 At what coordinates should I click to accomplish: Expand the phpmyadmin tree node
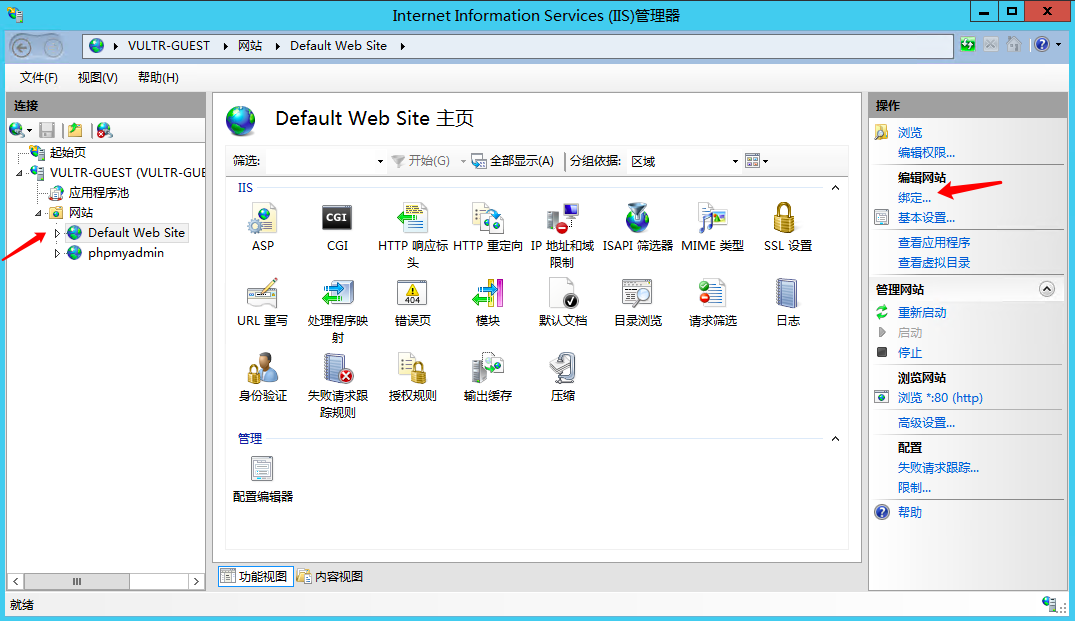(57, 253)
